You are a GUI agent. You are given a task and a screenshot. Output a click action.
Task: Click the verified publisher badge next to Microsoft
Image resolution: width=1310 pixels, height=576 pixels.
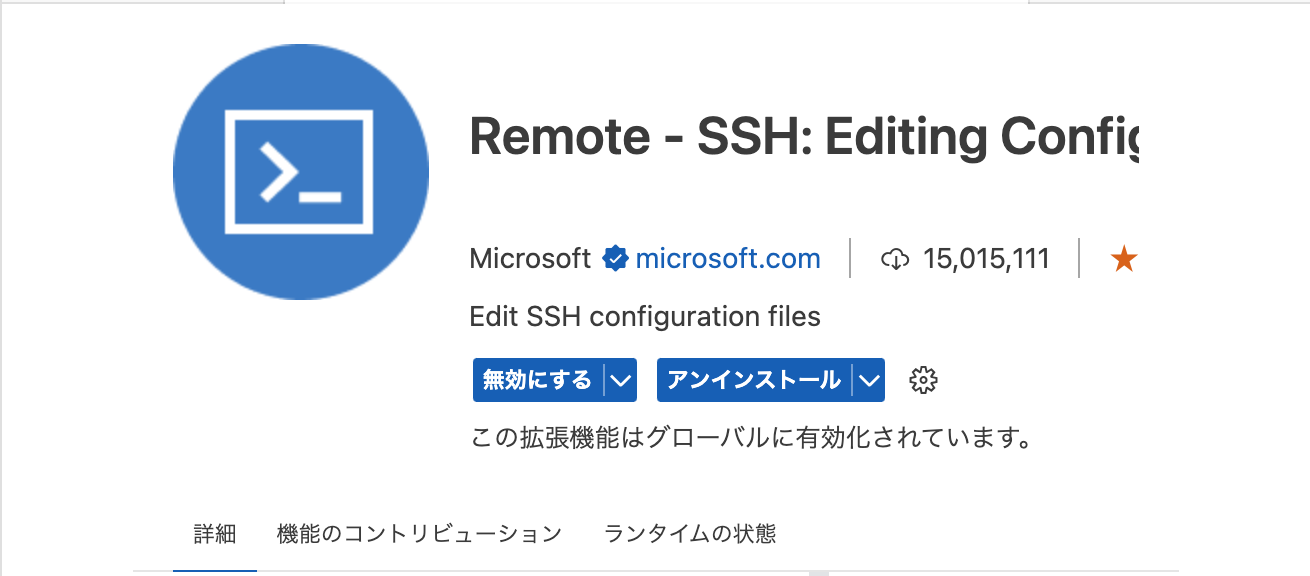point(616,258)
